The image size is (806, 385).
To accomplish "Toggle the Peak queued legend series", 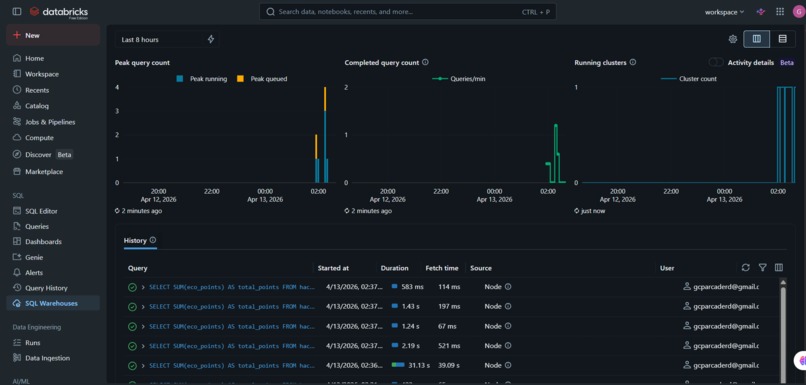I will coord(262,79).
